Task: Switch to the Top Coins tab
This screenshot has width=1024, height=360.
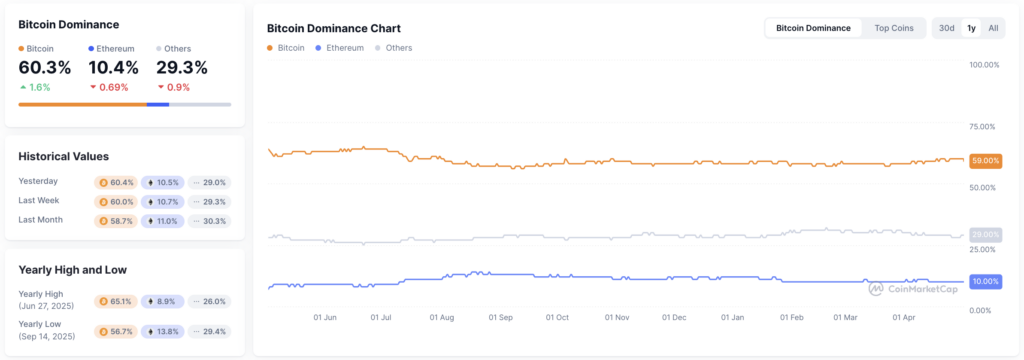Action: (893, 28)
